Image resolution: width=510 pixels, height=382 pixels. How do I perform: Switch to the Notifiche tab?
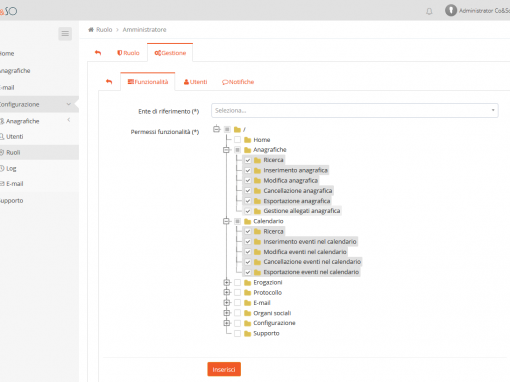click(238, 82)
